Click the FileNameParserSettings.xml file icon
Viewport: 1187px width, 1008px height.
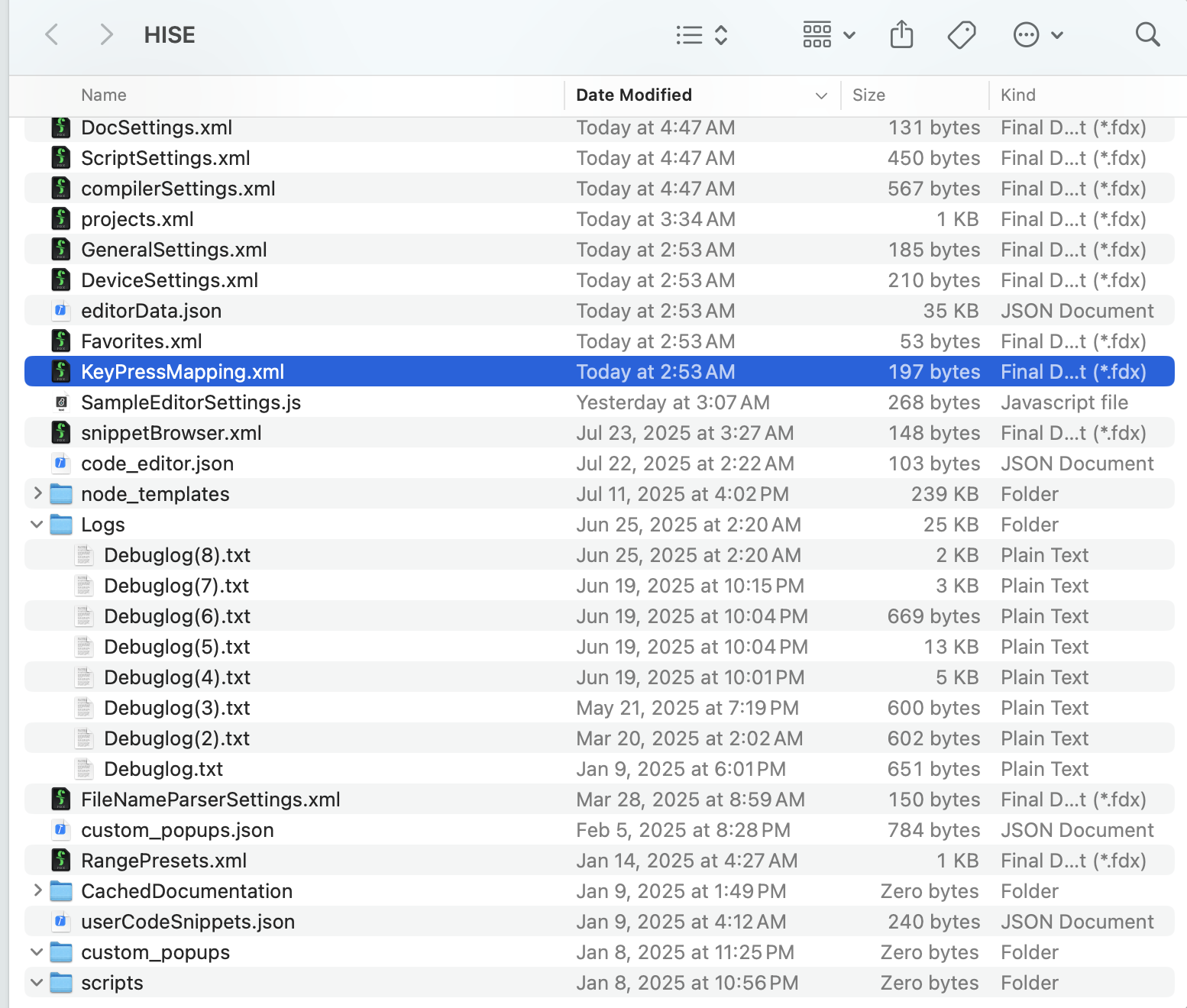tap(61, 800)
